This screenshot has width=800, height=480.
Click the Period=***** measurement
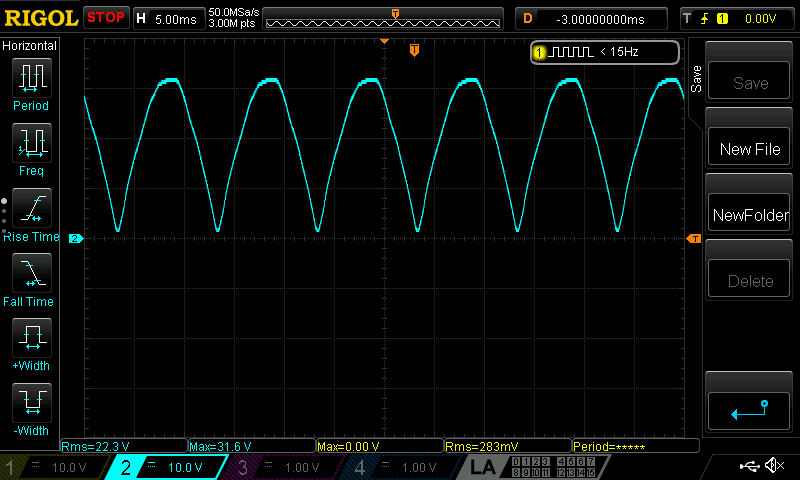coord(636,446)
